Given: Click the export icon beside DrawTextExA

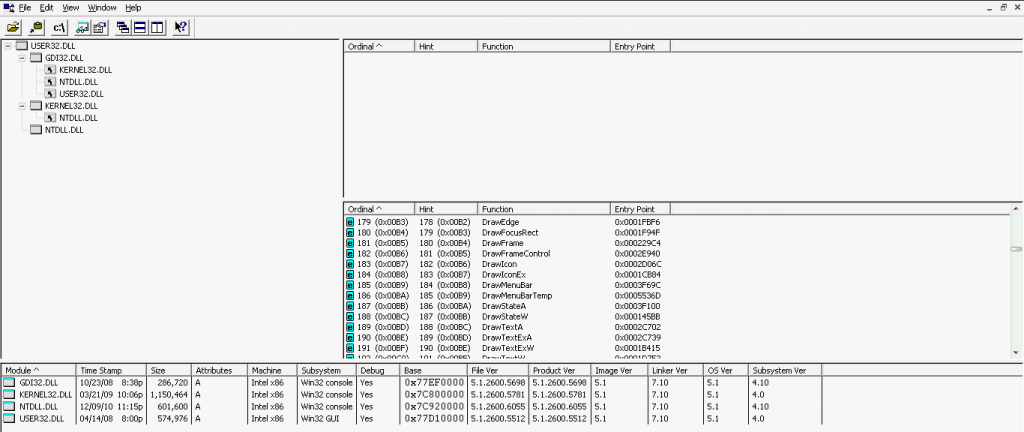Looking at the screenshot, I should pyautogui.click(x=349, y=337).
